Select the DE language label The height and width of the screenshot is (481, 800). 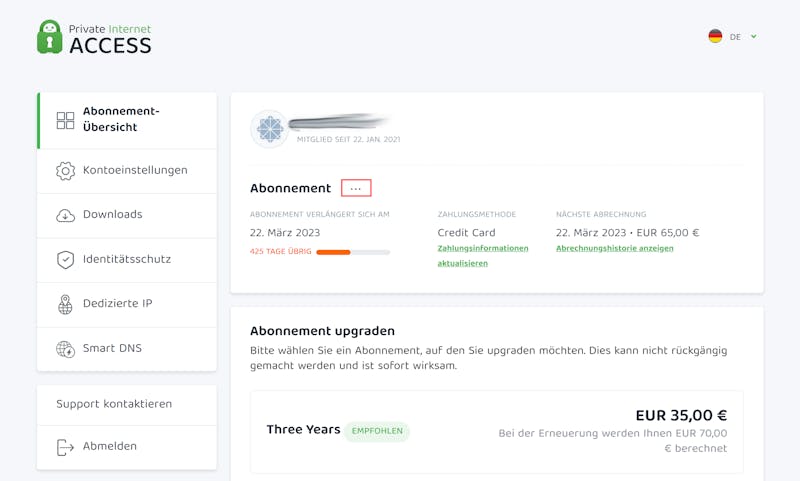[735, 37]
